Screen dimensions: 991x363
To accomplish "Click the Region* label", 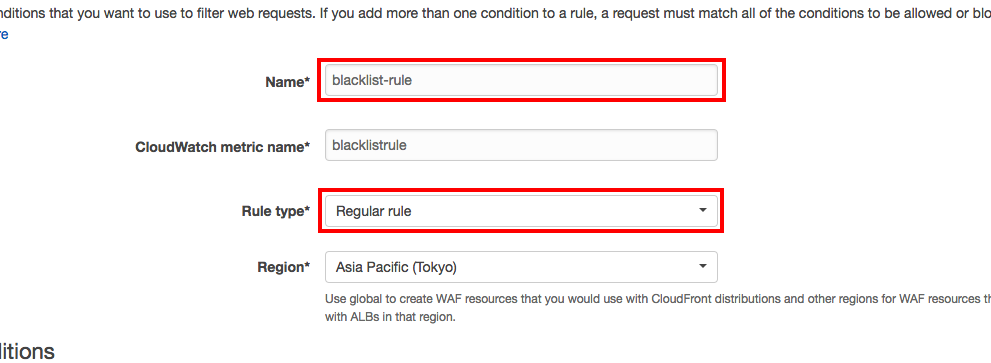I will [284, 267].
